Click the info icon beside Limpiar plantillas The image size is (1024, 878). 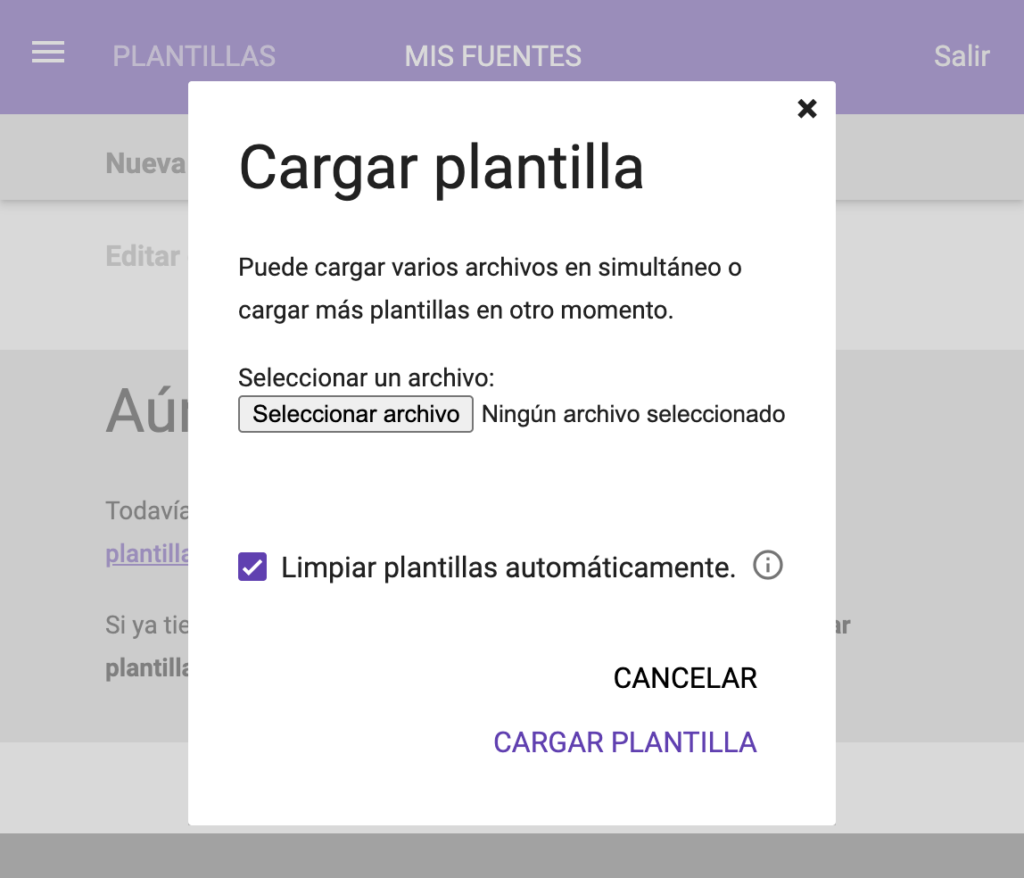tap(767, 566)
